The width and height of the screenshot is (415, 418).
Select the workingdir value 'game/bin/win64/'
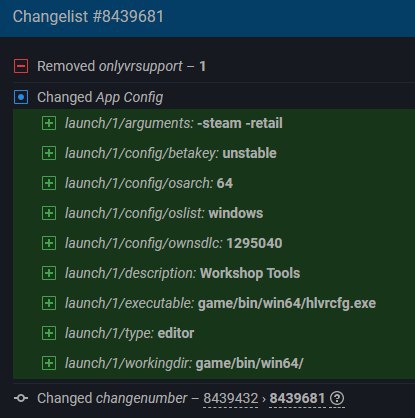click(x=249, y=363)
